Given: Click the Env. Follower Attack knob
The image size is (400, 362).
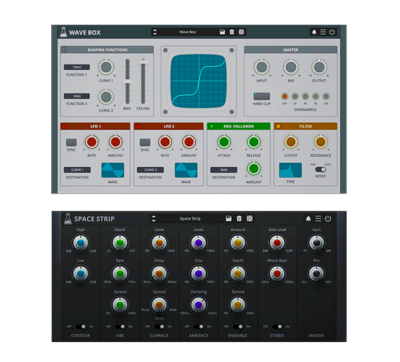Looking at the screenshot, I should (224, 142).
